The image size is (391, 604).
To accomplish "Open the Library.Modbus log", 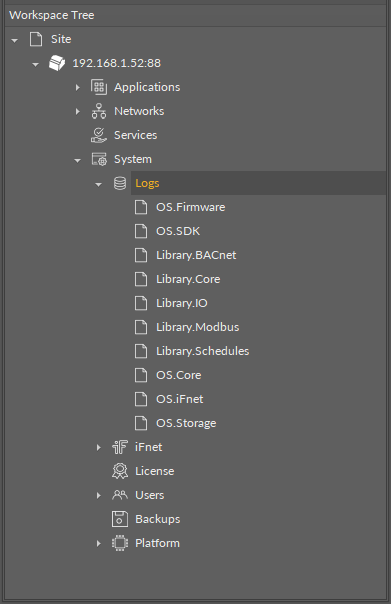I will pyautogui.click(x=198, y=327).
